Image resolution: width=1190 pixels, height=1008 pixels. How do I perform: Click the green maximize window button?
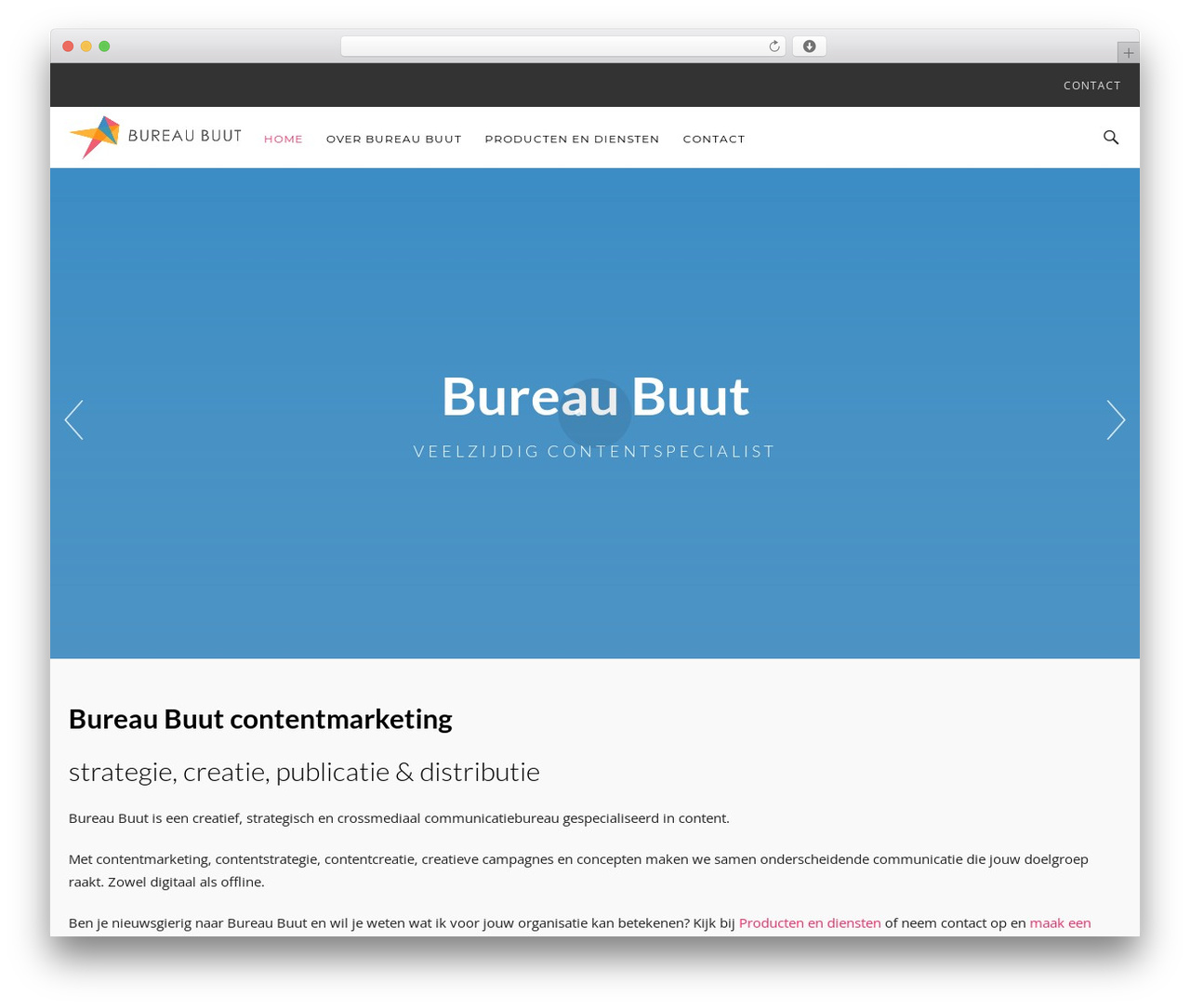click(x=104, y=46)
